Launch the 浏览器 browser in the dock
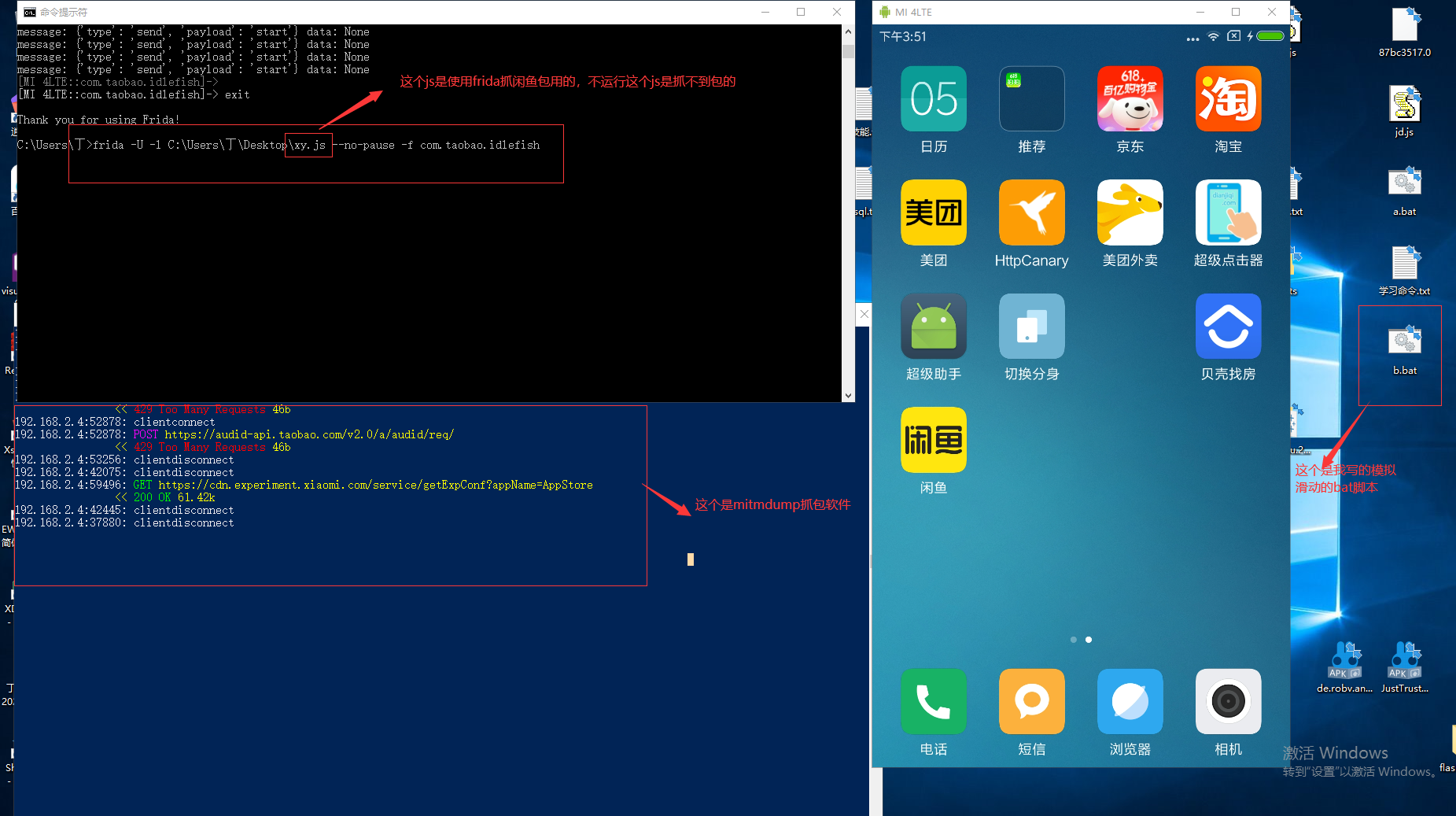The image size is (1456, 816). [1130, 701]
